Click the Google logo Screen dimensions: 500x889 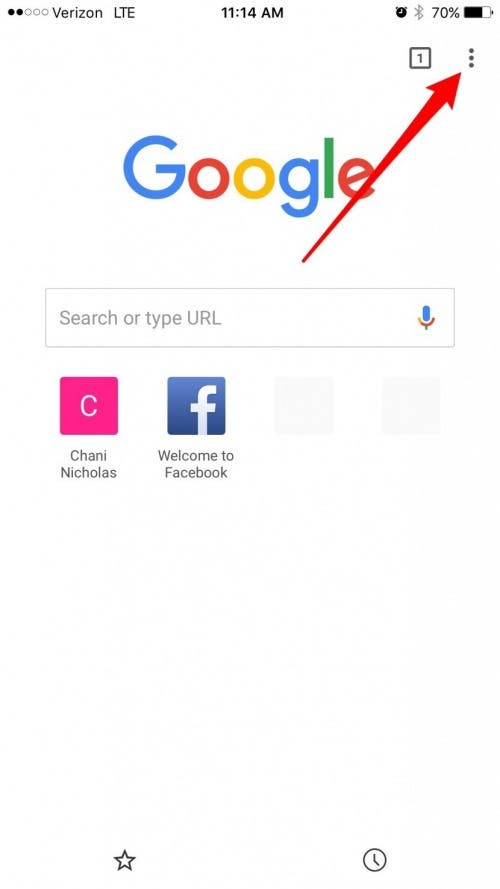249,176
